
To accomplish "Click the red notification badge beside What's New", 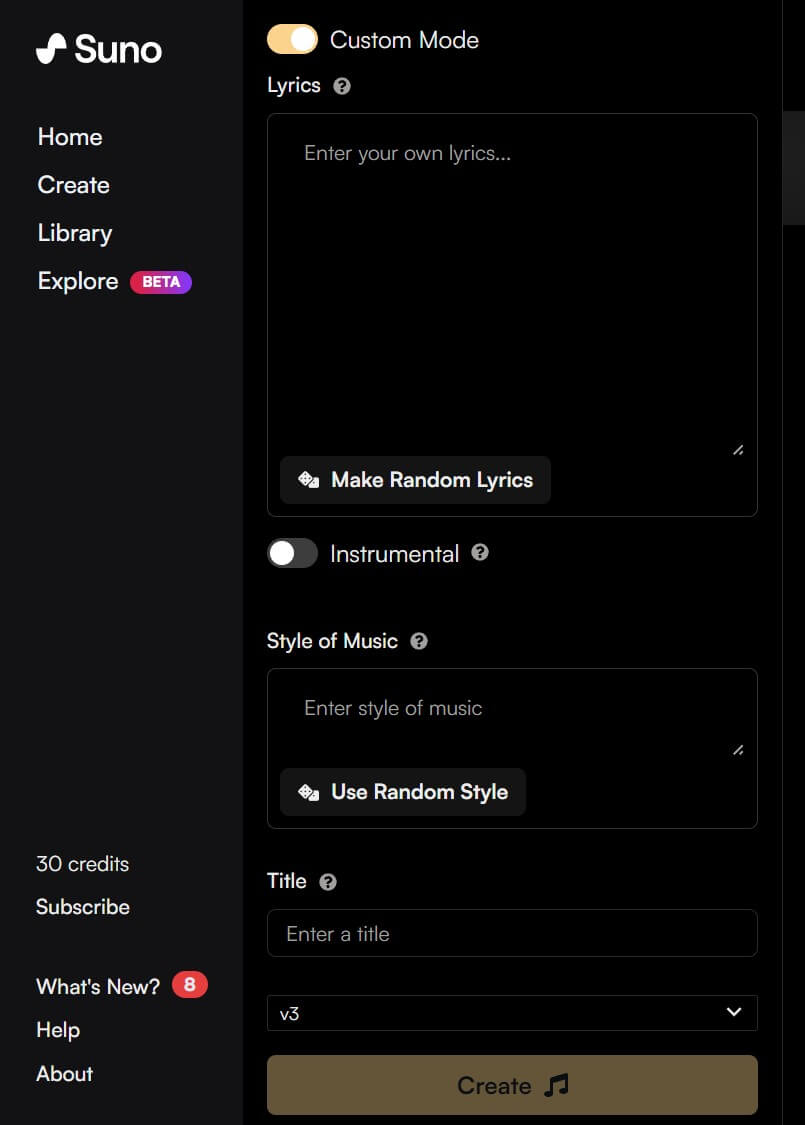I will pyautogui.click(x=189, y=984).
